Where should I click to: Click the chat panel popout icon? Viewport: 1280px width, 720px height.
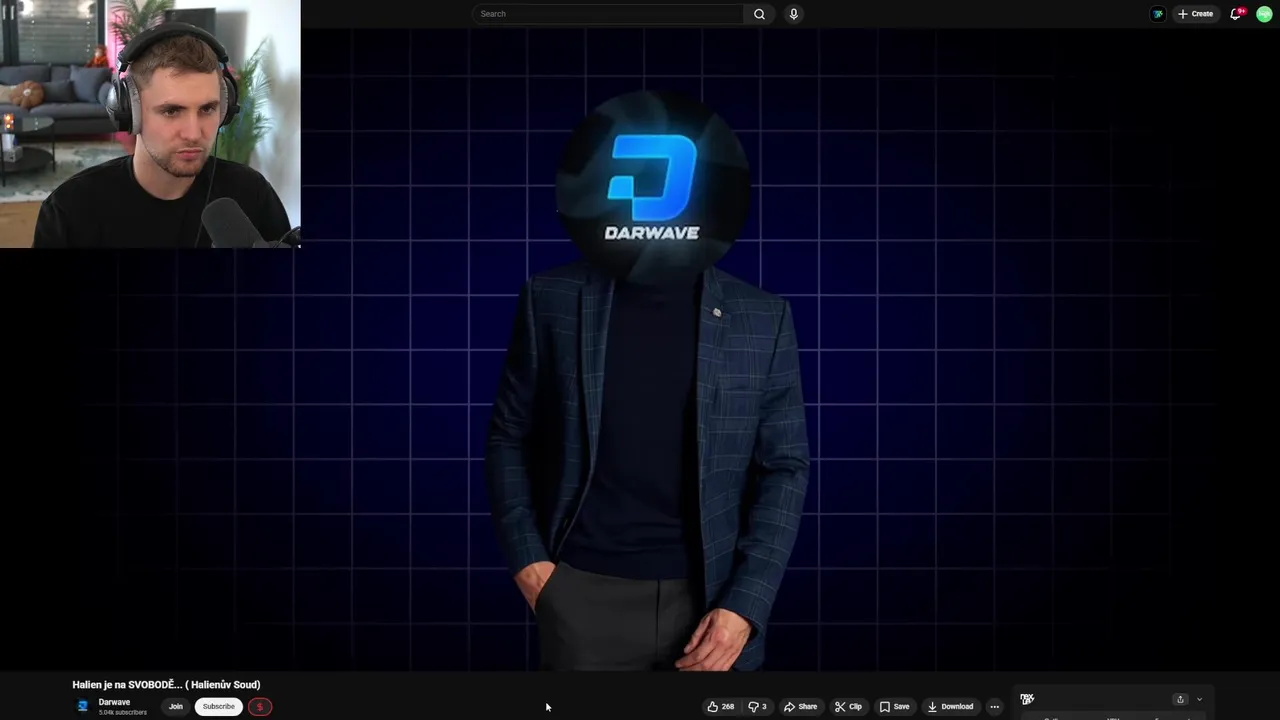(x=1180, y=699)
